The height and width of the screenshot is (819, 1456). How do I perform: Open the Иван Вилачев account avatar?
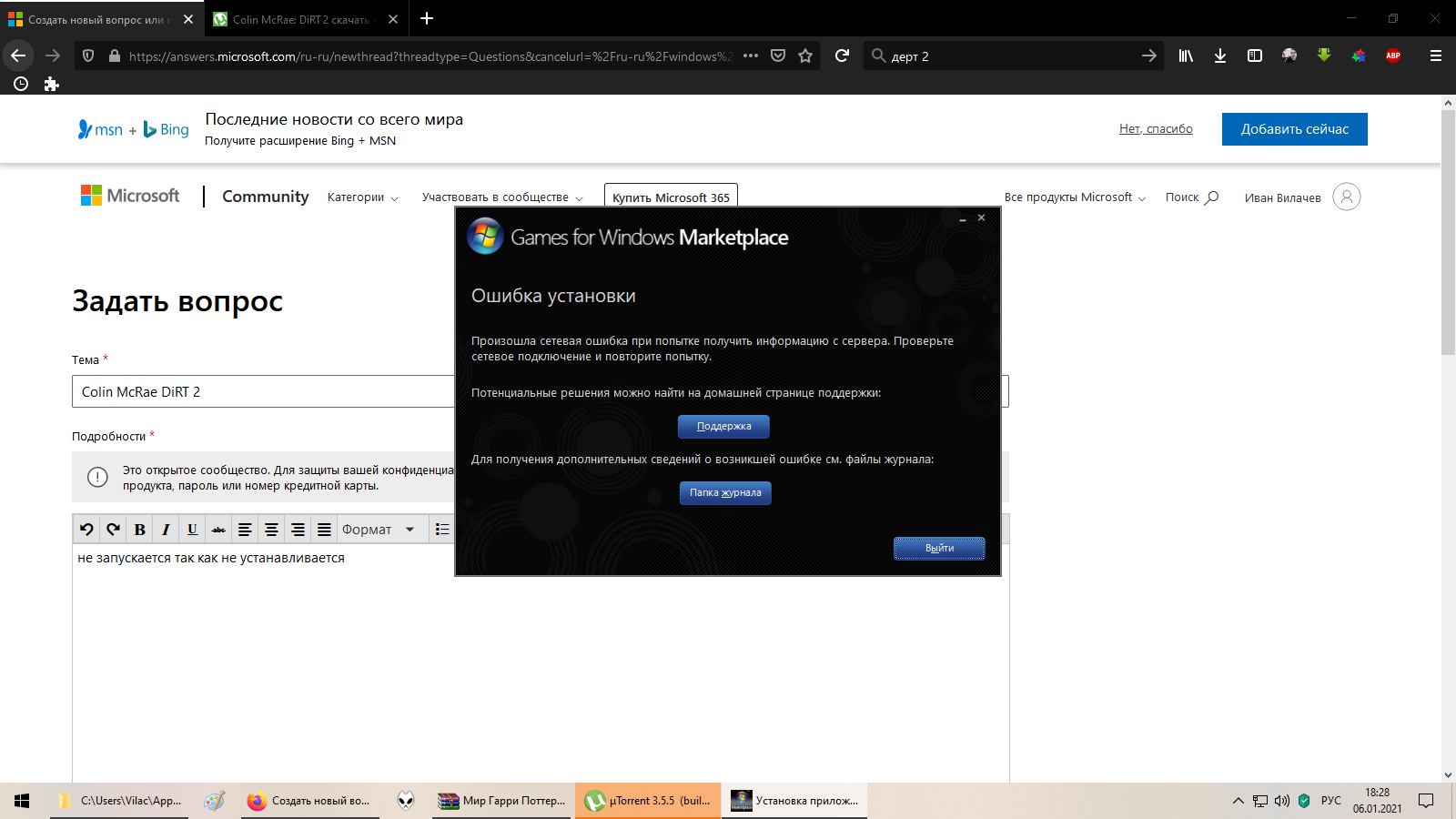pos(1347,197)
